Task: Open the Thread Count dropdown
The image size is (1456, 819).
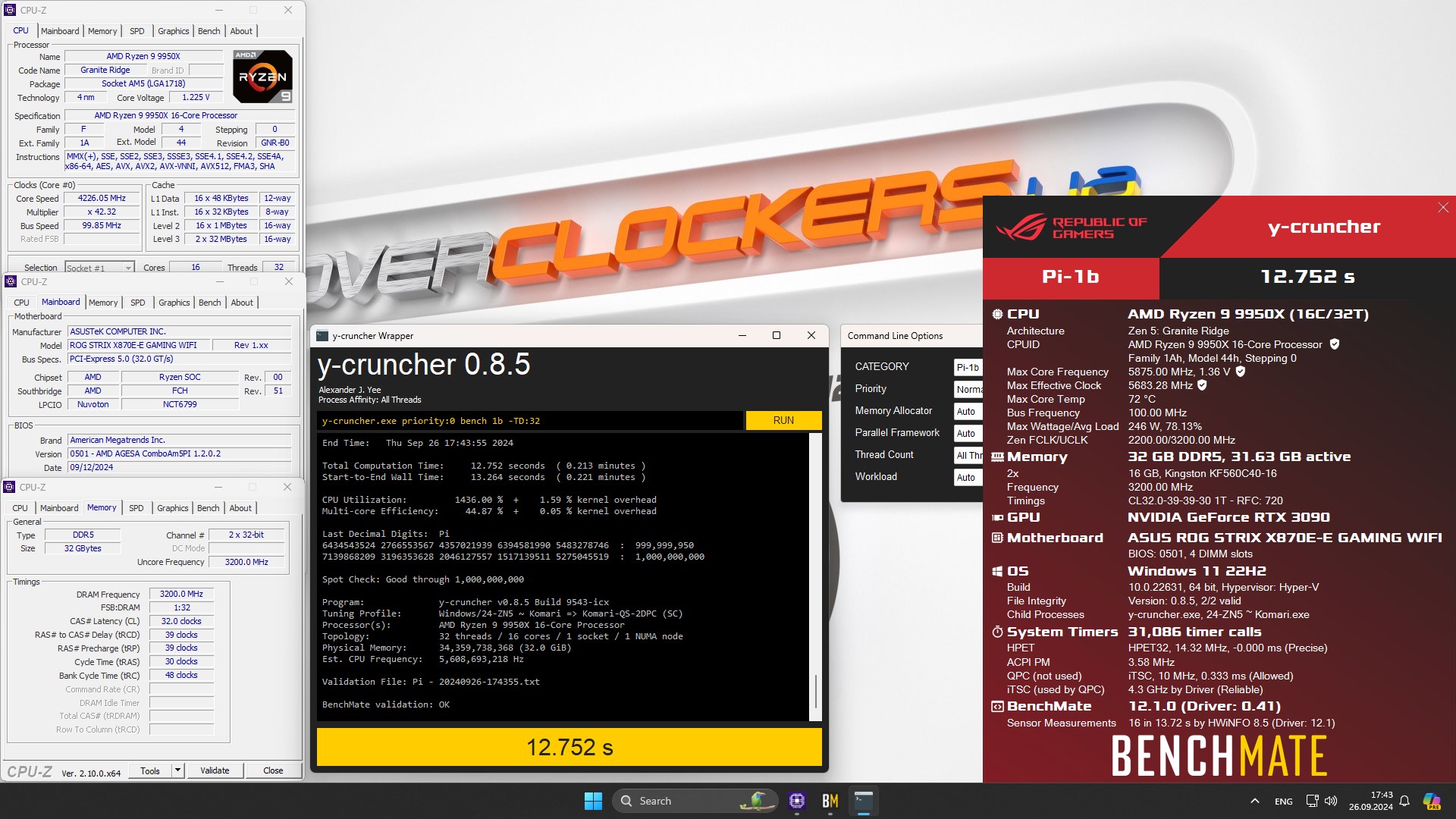Action: tap(968, 455)
